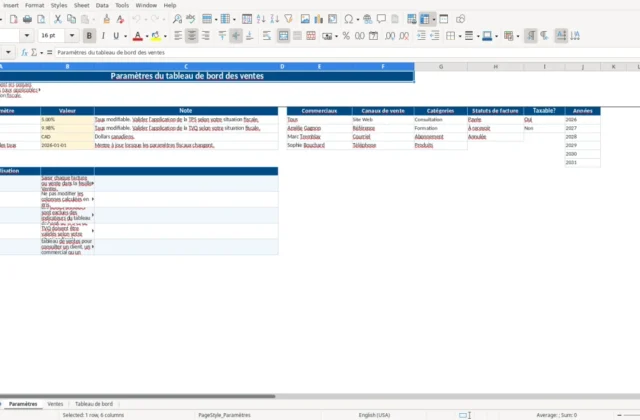The height and width of the screenshot is (420, 640).
Task: Switch to the Tableau de bord sheet tab
Action: (x=94, y=404)
